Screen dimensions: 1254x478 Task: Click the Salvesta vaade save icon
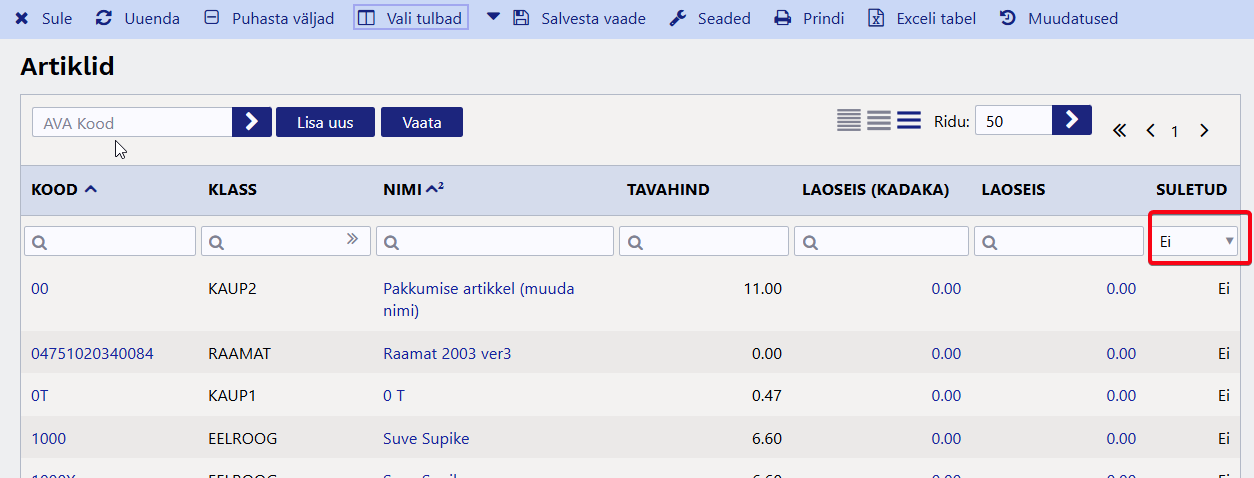click(x=520, y=19)
